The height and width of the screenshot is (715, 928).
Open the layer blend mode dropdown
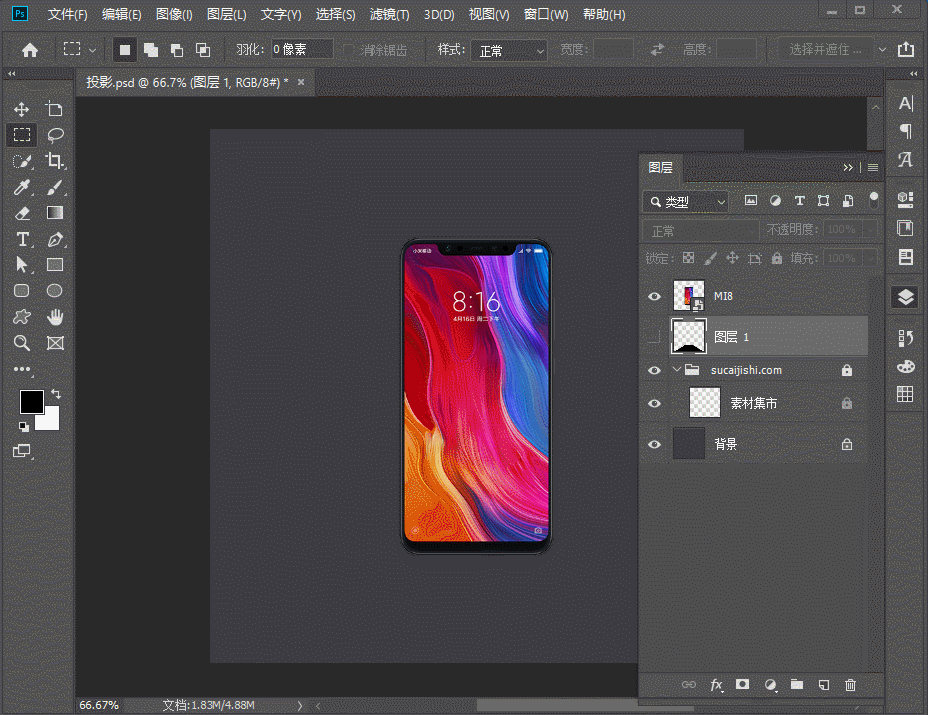click(701, 230)
